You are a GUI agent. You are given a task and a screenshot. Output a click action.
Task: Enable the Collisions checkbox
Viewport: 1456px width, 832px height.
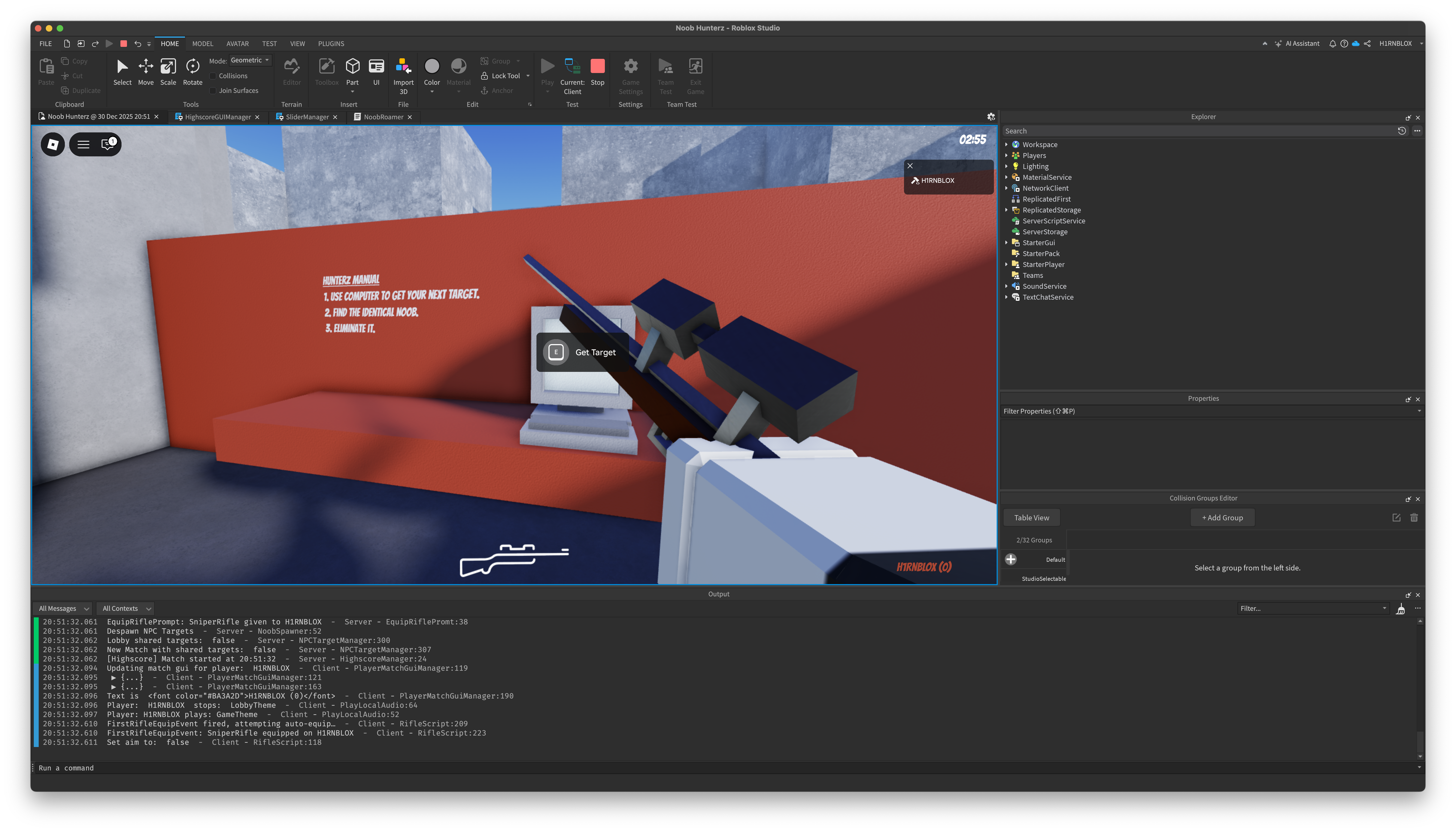coord(213,76)
